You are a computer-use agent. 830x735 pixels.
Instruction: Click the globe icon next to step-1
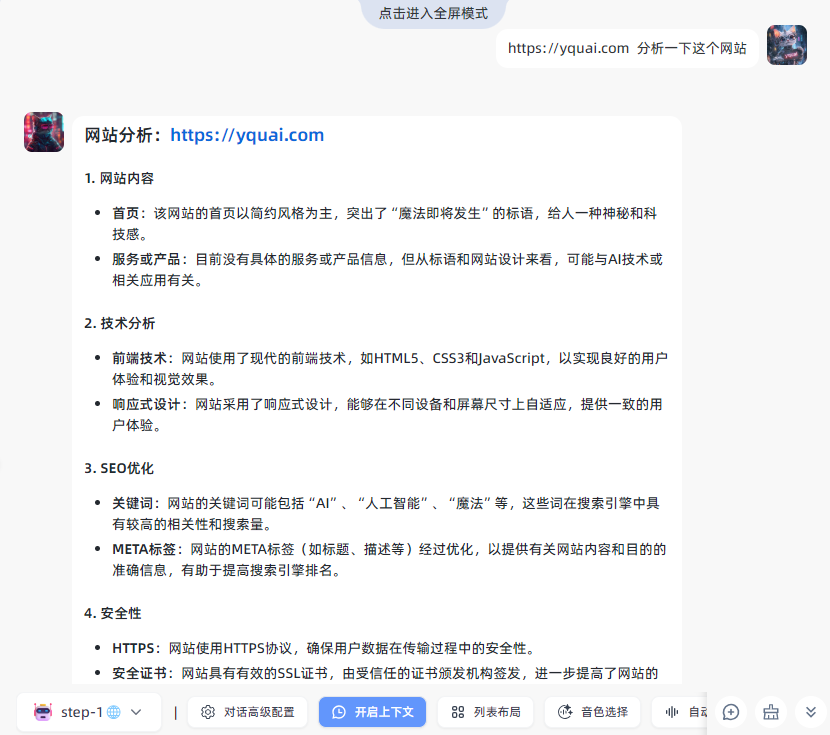coord(114,712)
